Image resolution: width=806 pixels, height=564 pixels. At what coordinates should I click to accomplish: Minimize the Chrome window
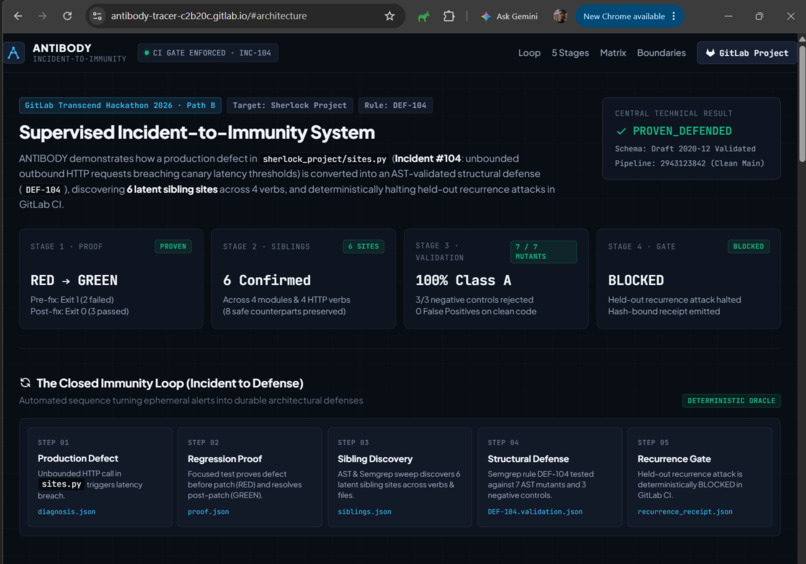click(728, 16)
